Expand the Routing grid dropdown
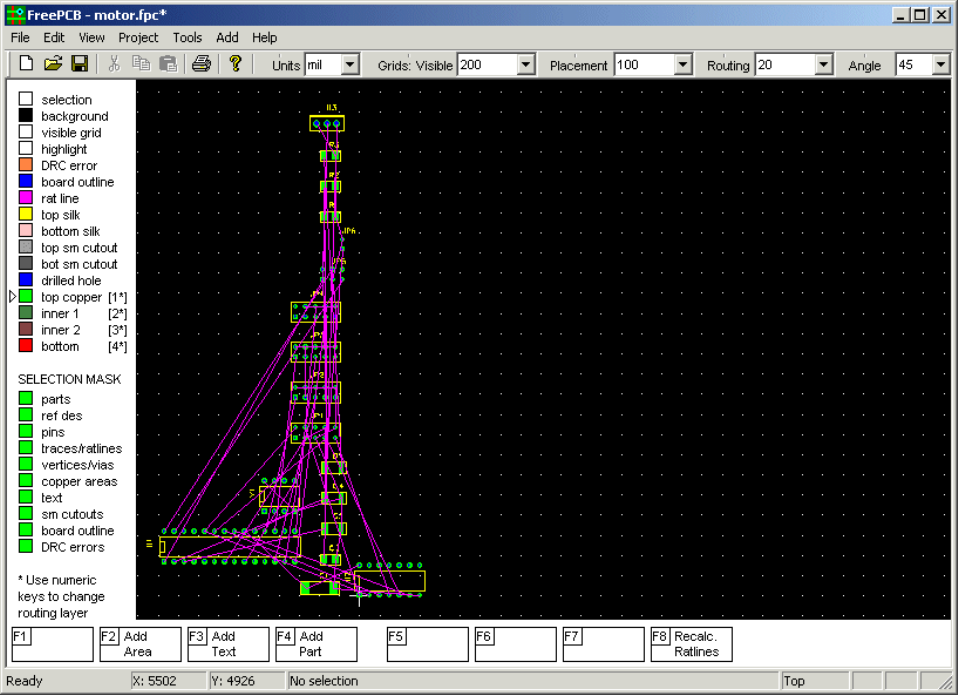This screenshot has width=958, height=695. [823, 65]
